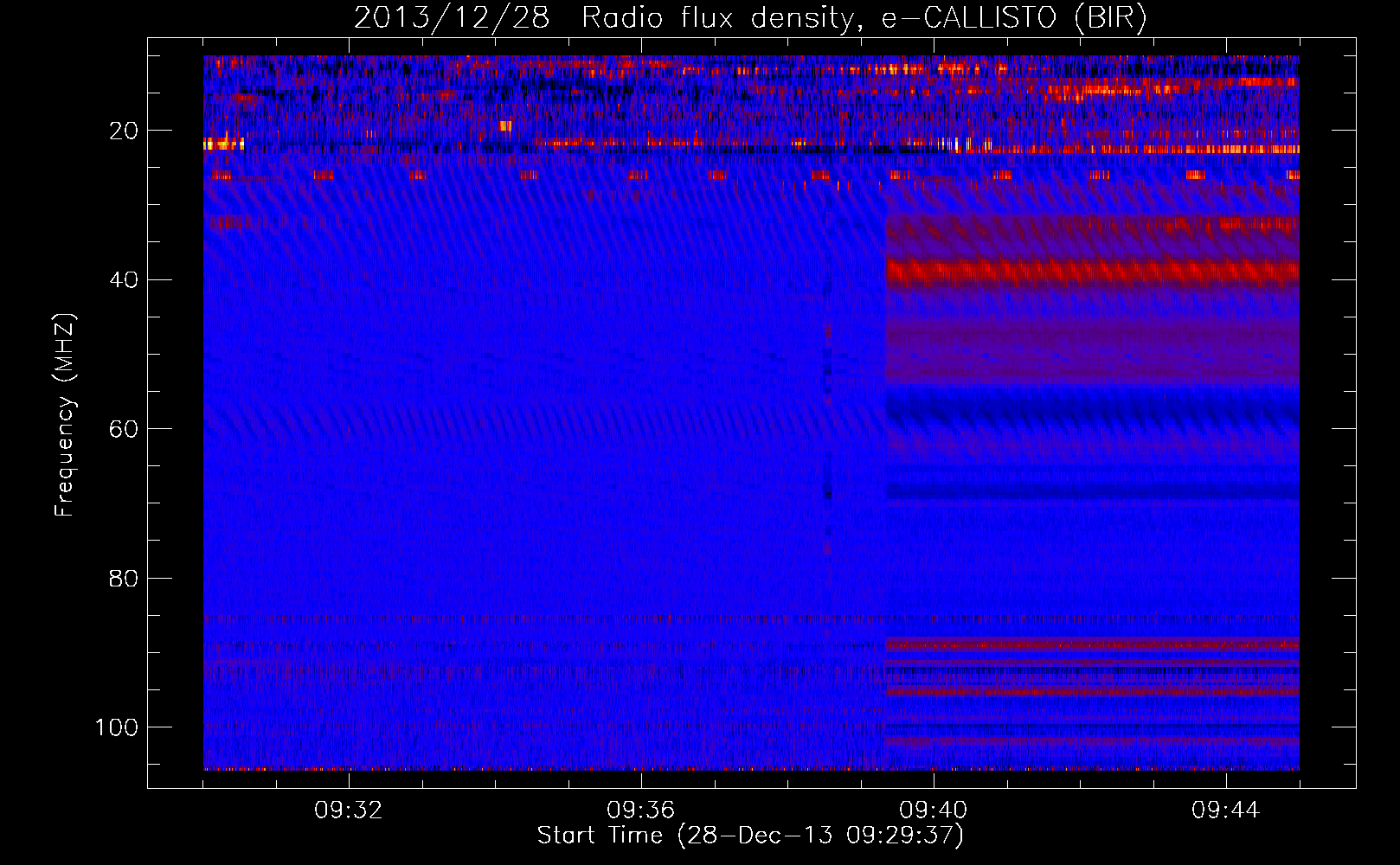Click the 20 MHz frequency tick label
1400x865 pixels.
[125, 131]
